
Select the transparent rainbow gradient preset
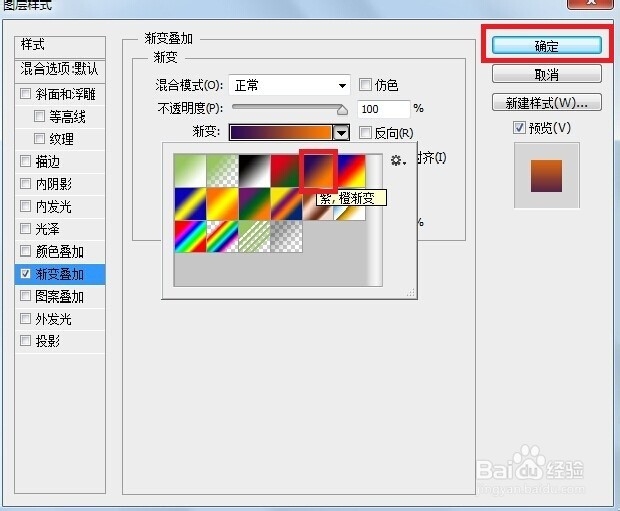coord(222,236)
